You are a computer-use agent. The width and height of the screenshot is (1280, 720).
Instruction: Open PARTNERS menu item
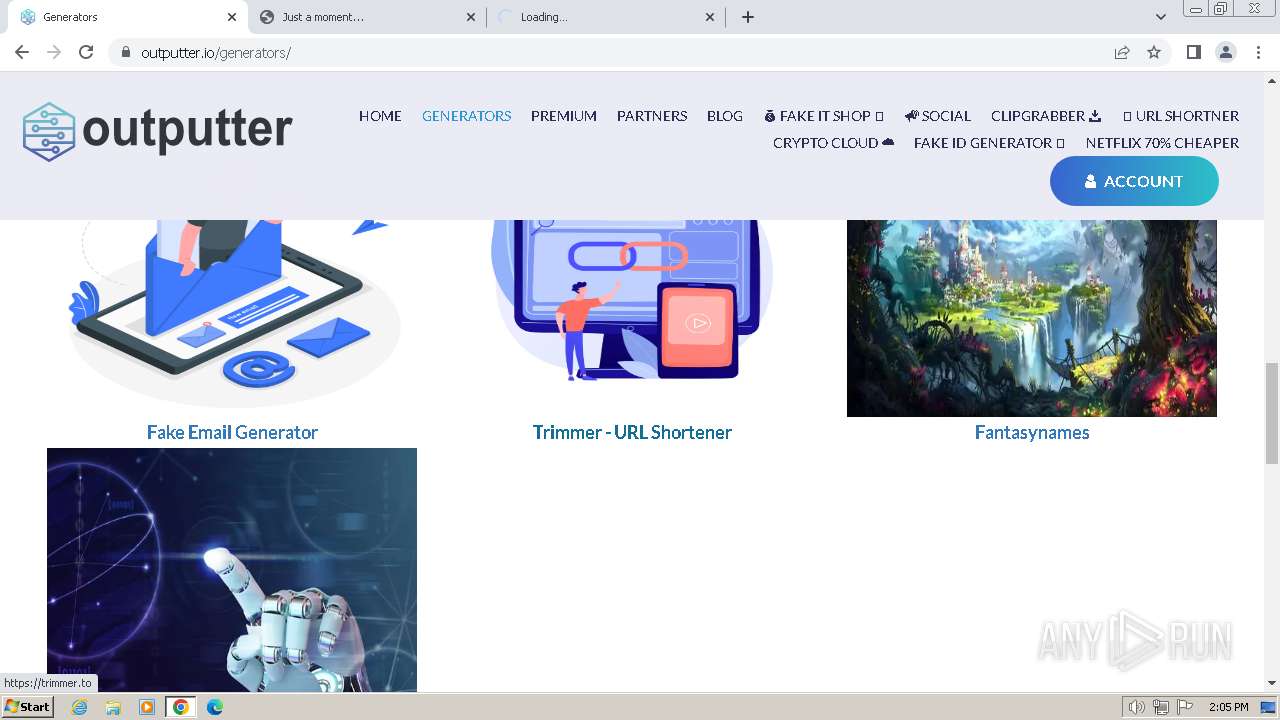point(652,116)
